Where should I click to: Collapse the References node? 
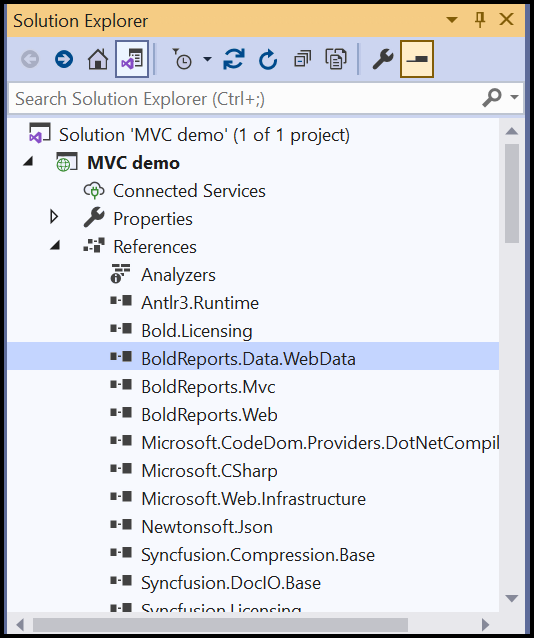tap(55, 245)
